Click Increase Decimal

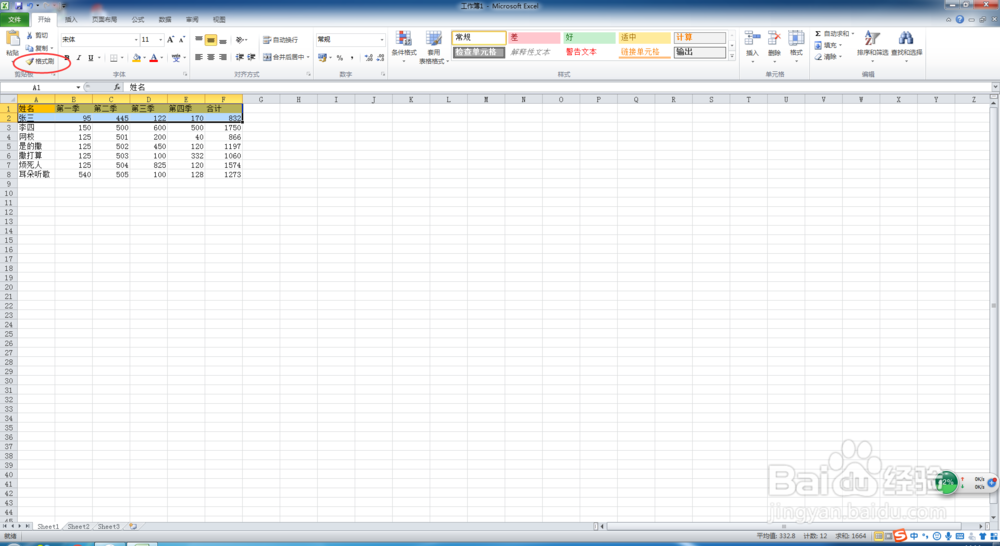[369, 57]
